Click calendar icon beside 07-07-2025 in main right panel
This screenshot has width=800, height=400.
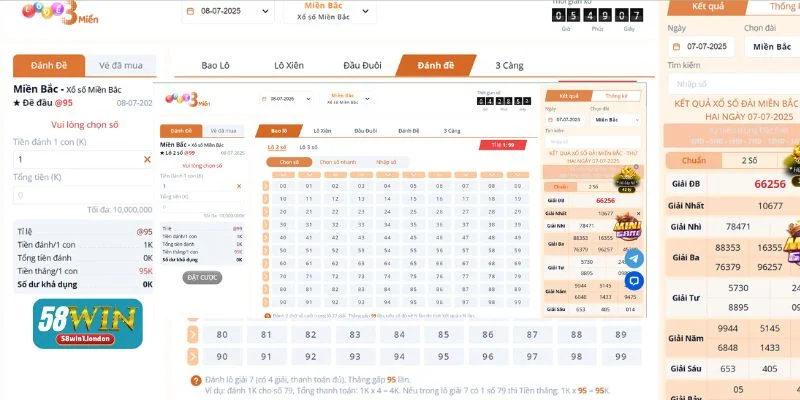click(x=677, y=46)
